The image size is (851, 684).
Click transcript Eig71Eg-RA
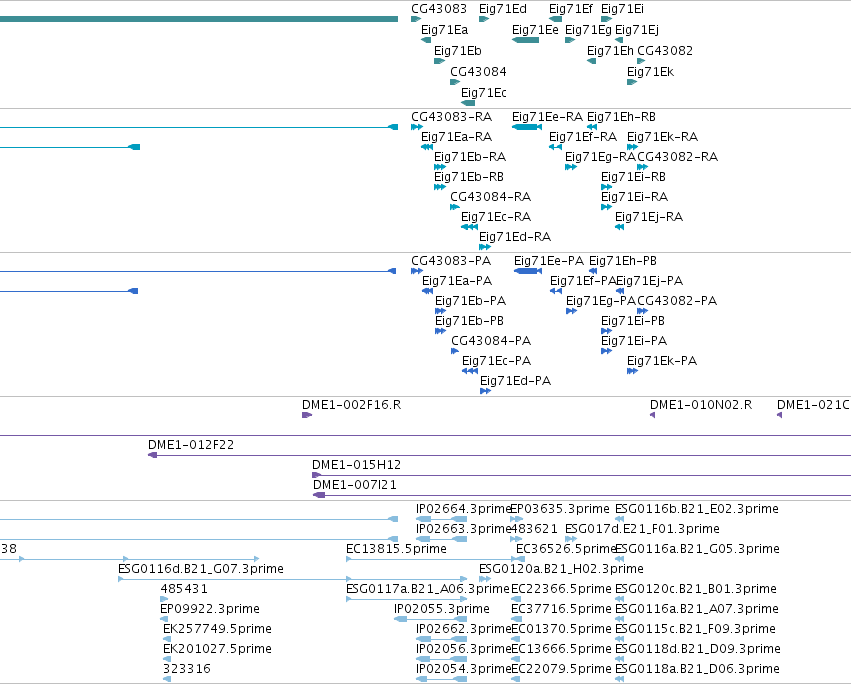600,157
